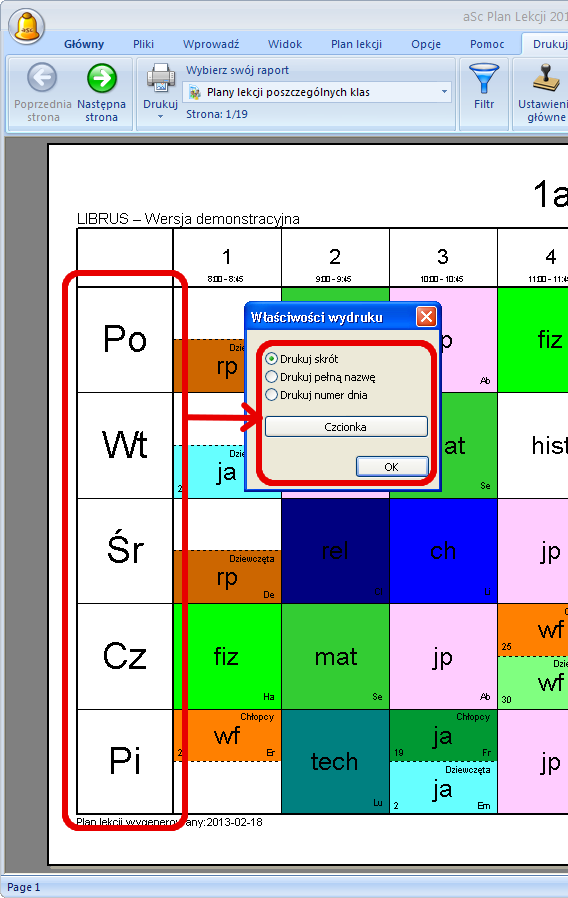Open the Filtr funnel icon
The width and height of the screenshot is (568, 898).
(x=484, y=78)
